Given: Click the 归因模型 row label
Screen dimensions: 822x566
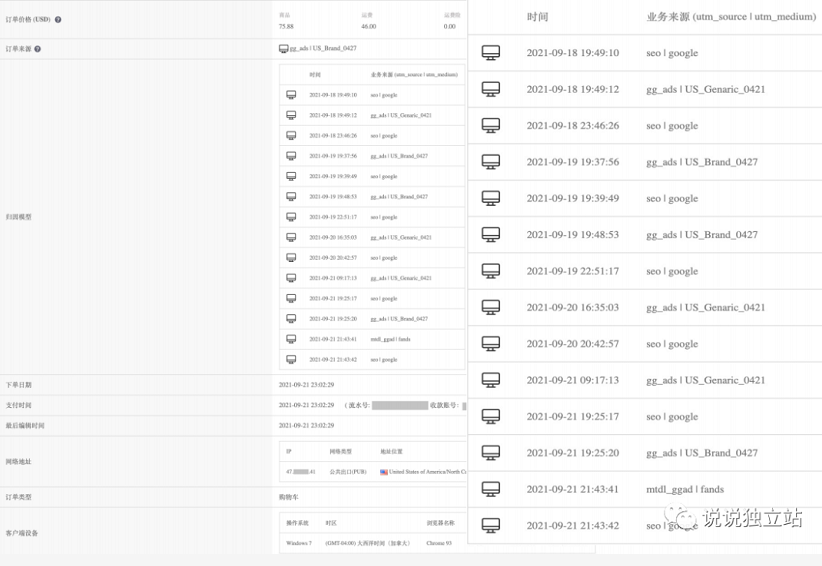Looking at the screenshot, I should click(x=18, y=217).
